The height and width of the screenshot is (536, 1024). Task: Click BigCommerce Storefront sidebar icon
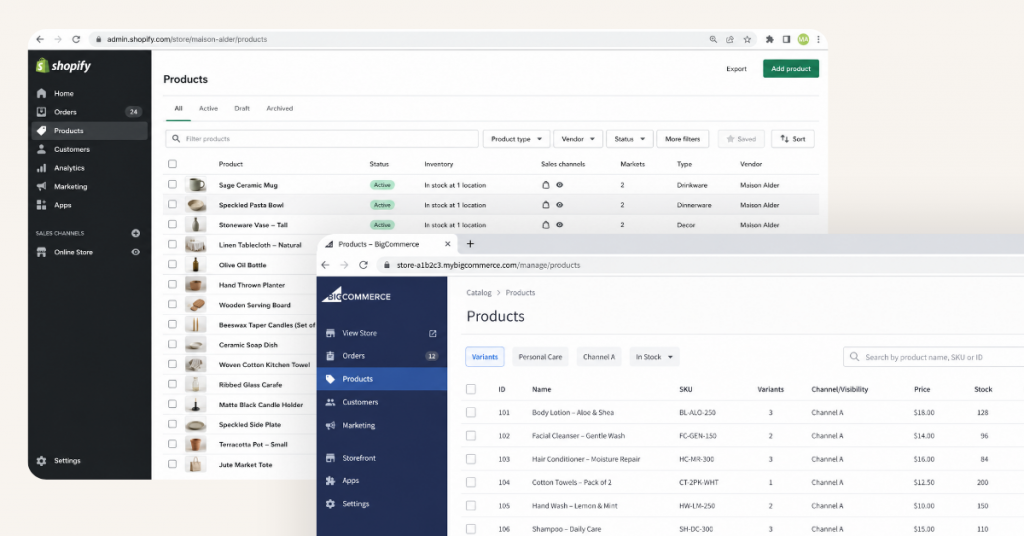tap(331, 458)
